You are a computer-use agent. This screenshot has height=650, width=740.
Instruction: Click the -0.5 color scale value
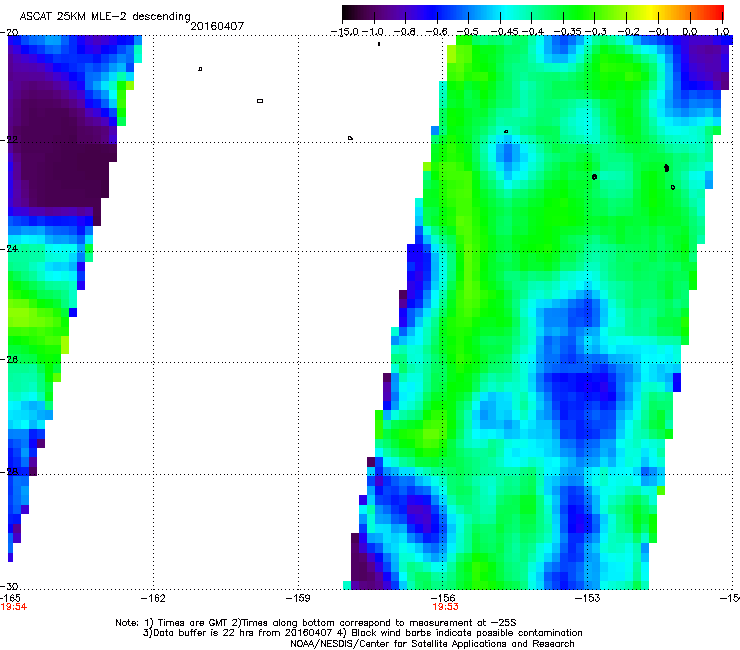[x=468, y=32]
